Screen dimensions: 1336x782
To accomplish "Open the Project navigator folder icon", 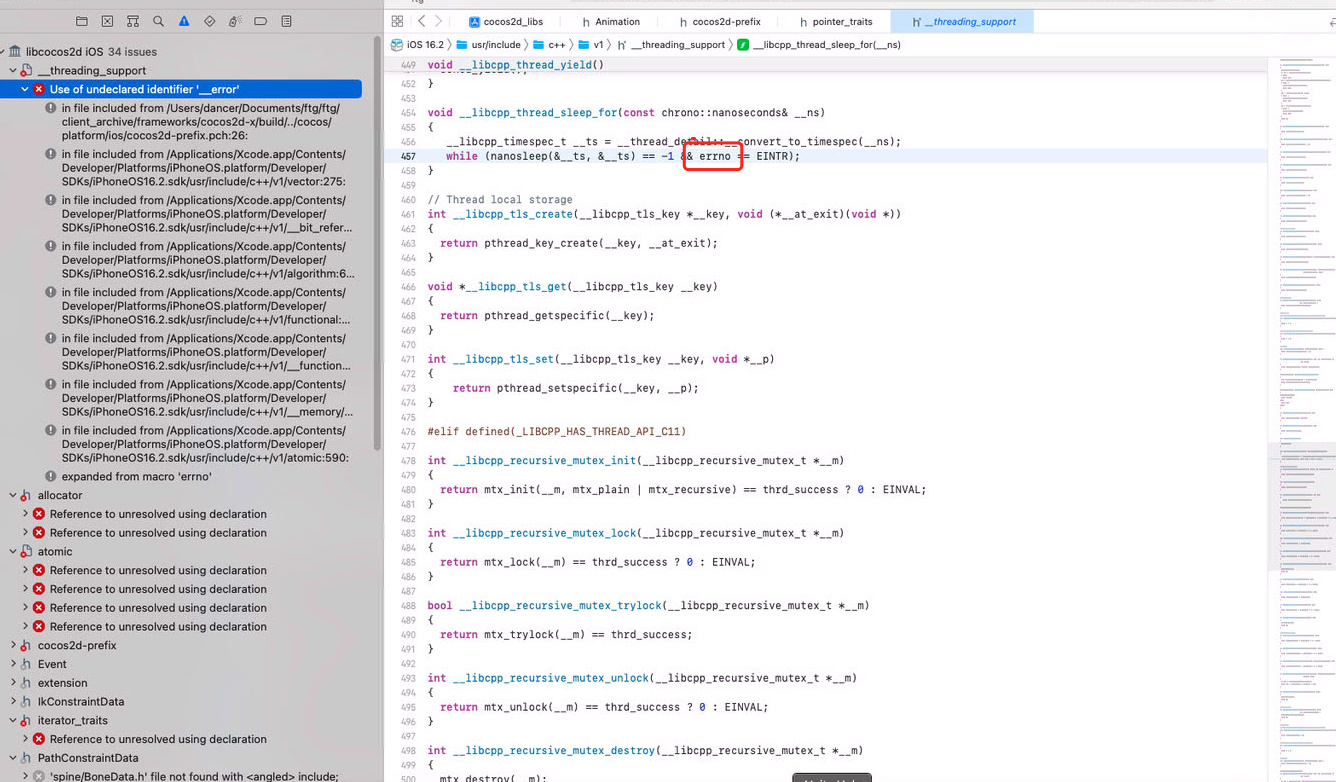I will pyautogui.click(x=82, y=21).
